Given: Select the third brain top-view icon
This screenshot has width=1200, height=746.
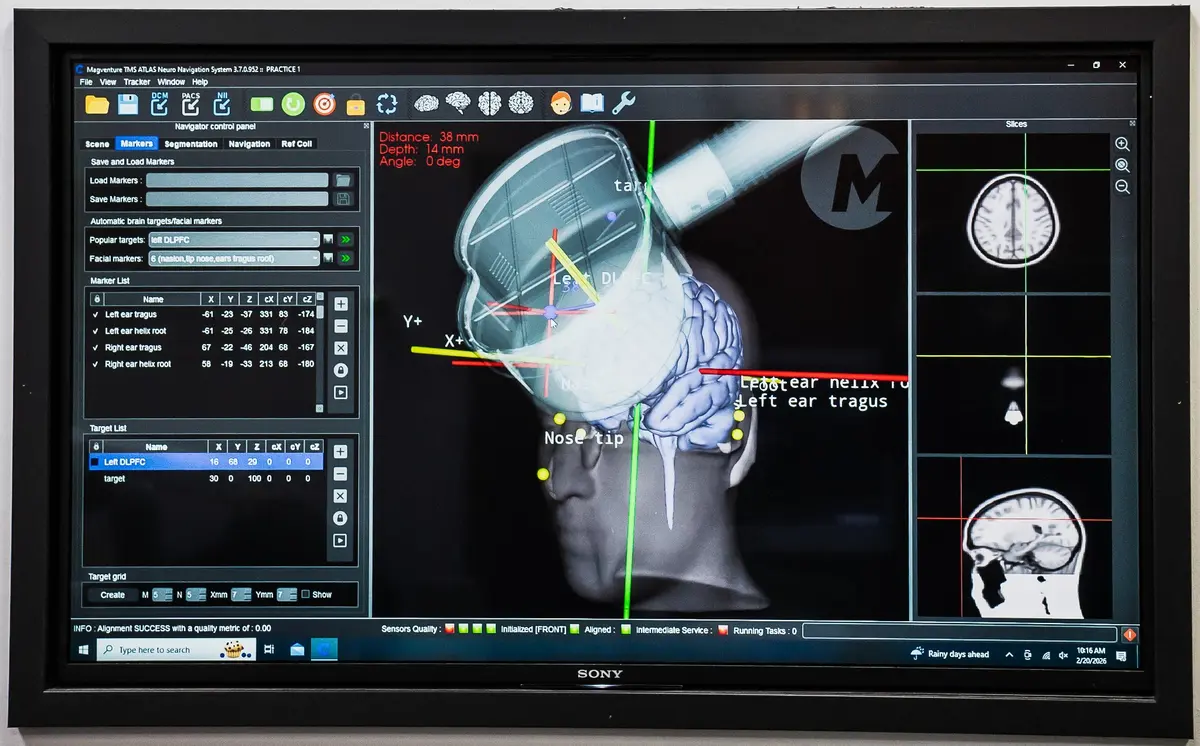Looking at the screenshot, I should (489, 102).
